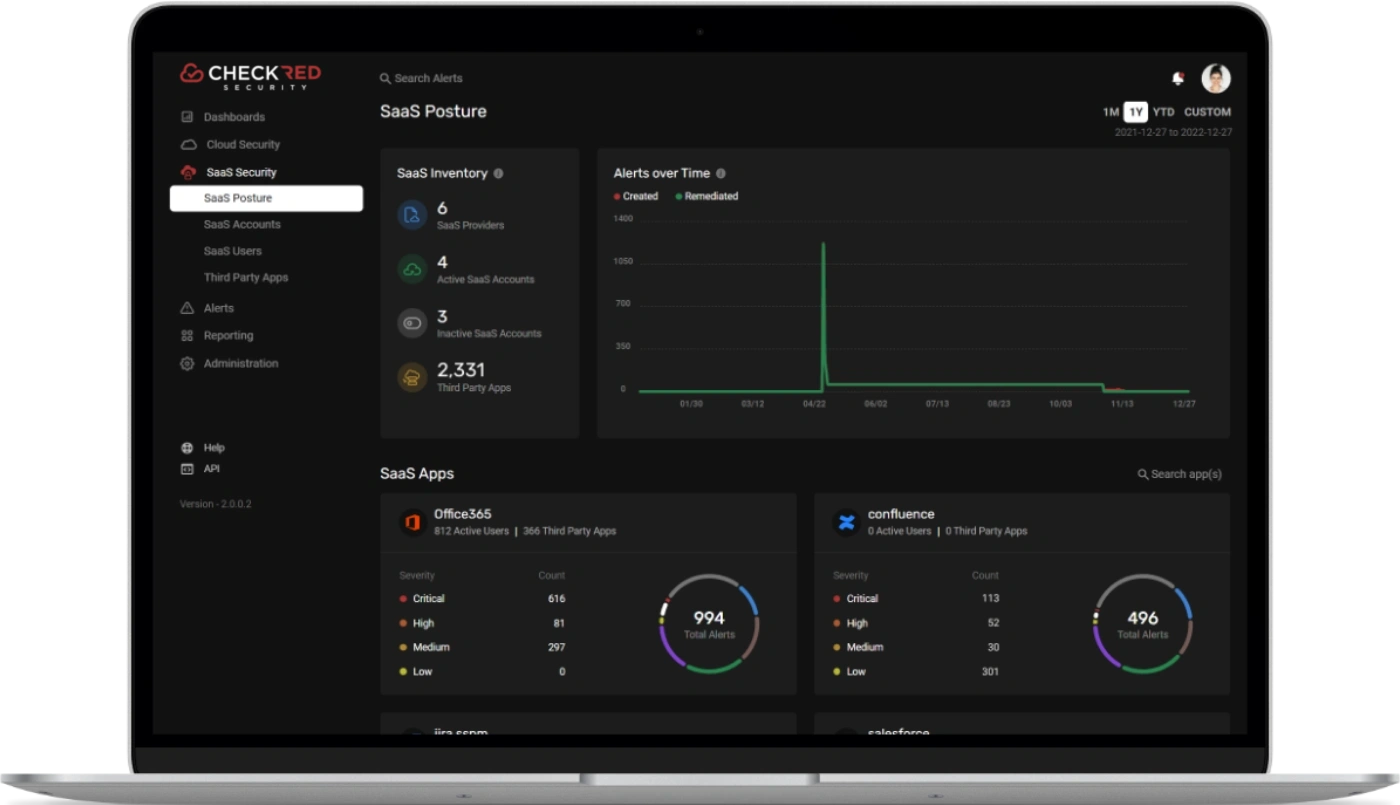Click Office365 High count 81

(x=559, y=623)
